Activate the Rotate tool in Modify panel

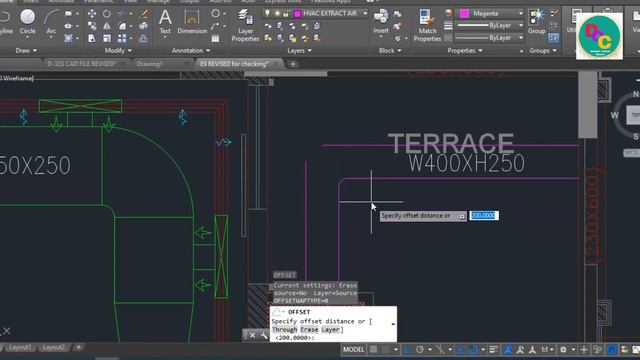coord(107,14)
